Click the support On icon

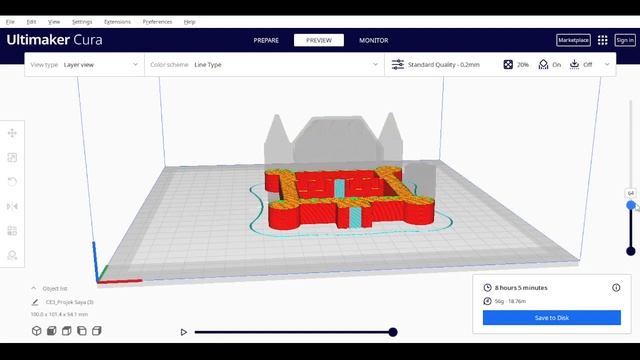(x=543, y=64)
